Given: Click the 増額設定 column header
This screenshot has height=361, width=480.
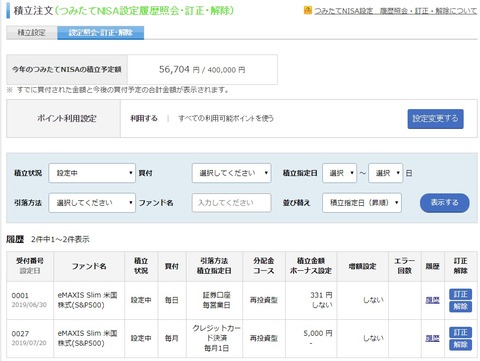Looking at the screenshot, I should [x=362, y=266].
